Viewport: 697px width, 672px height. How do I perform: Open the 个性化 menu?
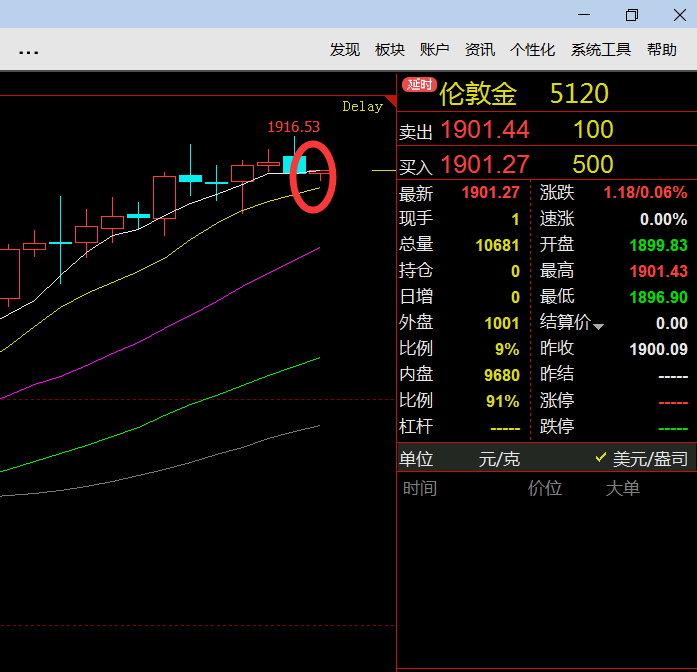pyautogui.click(x=533, y=50)
